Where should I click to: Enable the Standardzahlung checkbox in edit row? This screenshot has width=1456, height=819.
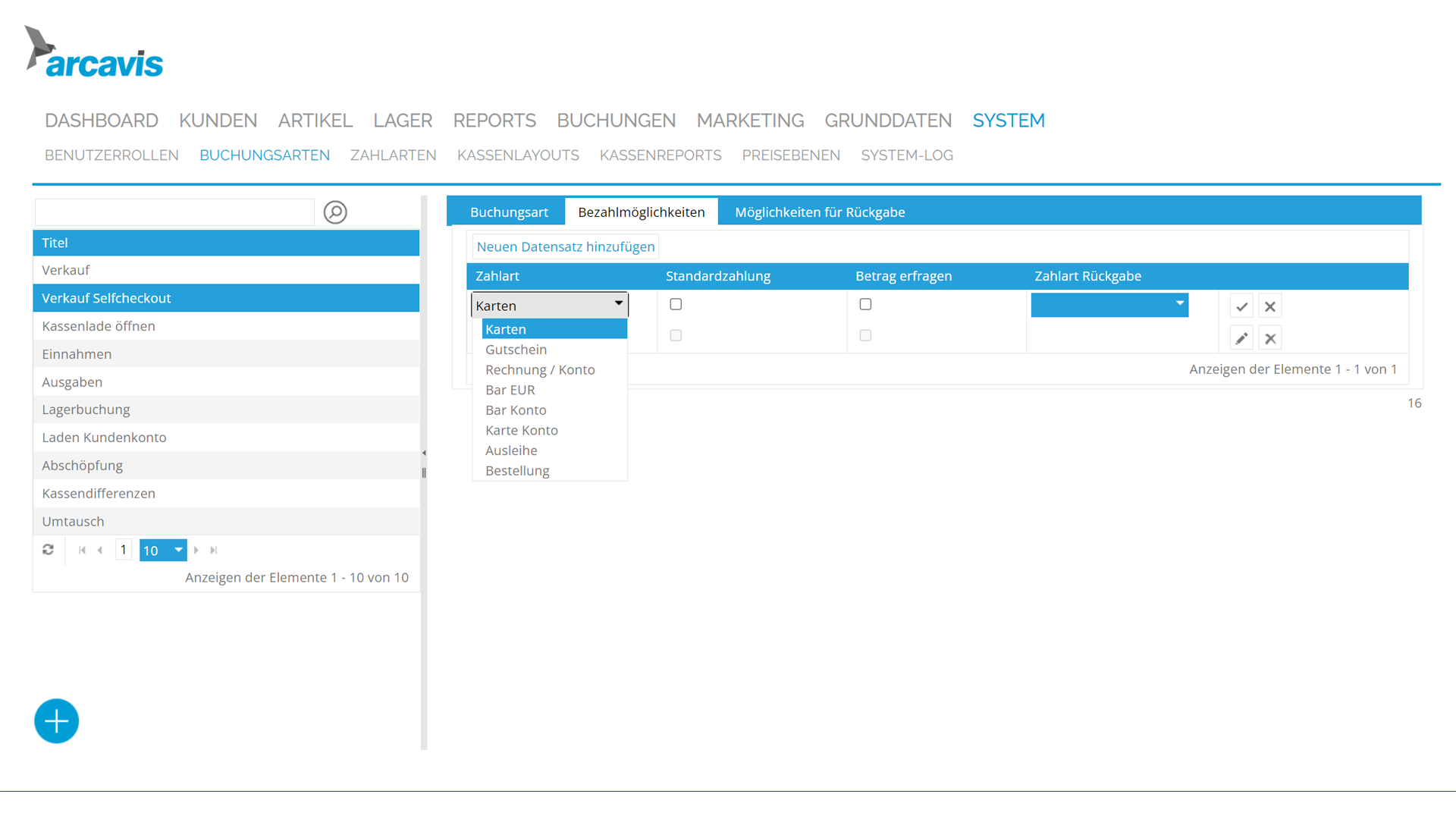676,304
